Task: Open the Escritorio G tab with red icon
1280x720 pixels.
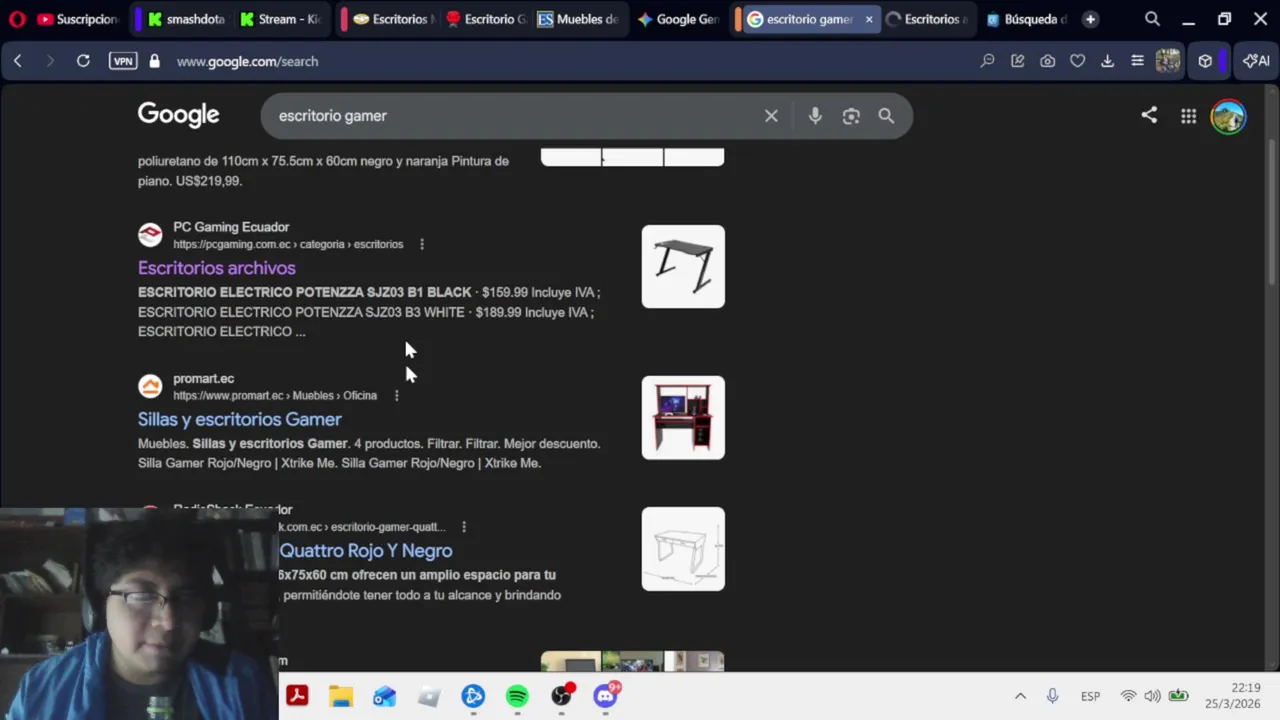Action: pos(485,19)
